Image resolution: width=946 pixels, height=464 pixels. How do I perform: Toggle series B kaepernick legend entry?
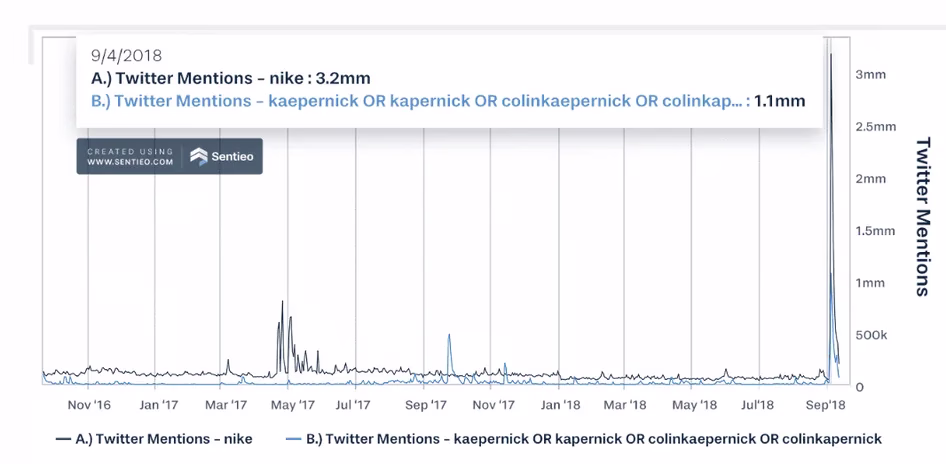[585, 439]
